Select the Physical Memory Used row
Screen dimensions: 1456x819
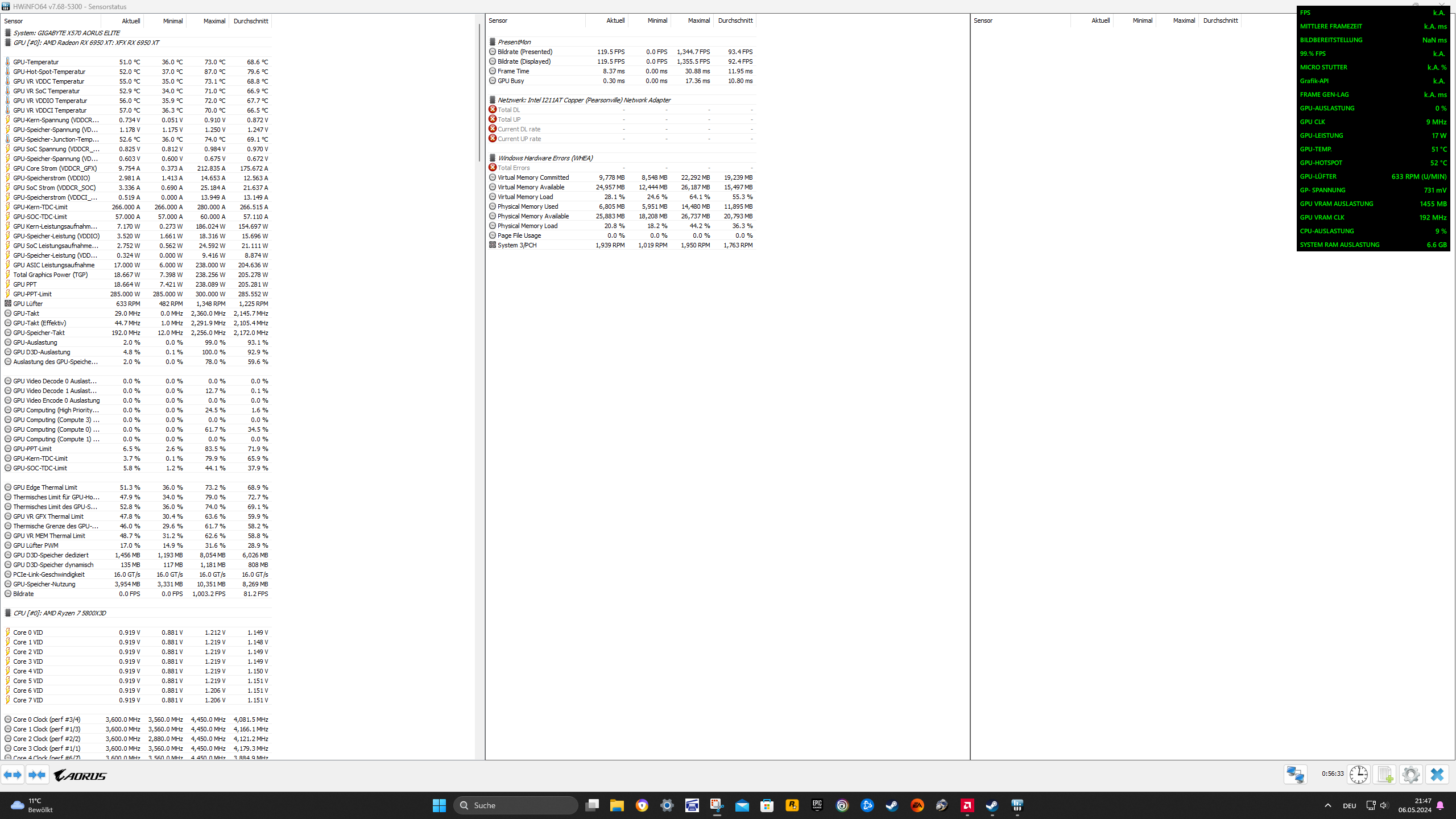[x=527, y=206]
